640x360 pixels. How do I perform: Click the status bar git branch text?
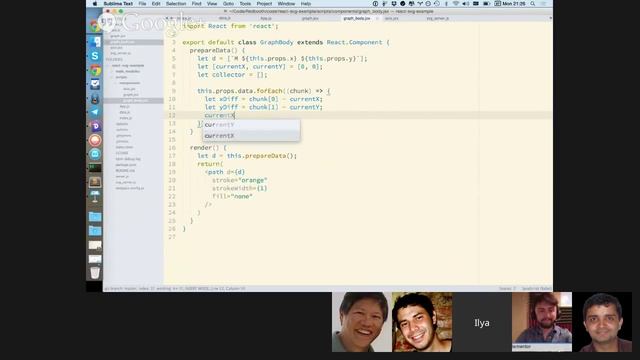point(120,289)
